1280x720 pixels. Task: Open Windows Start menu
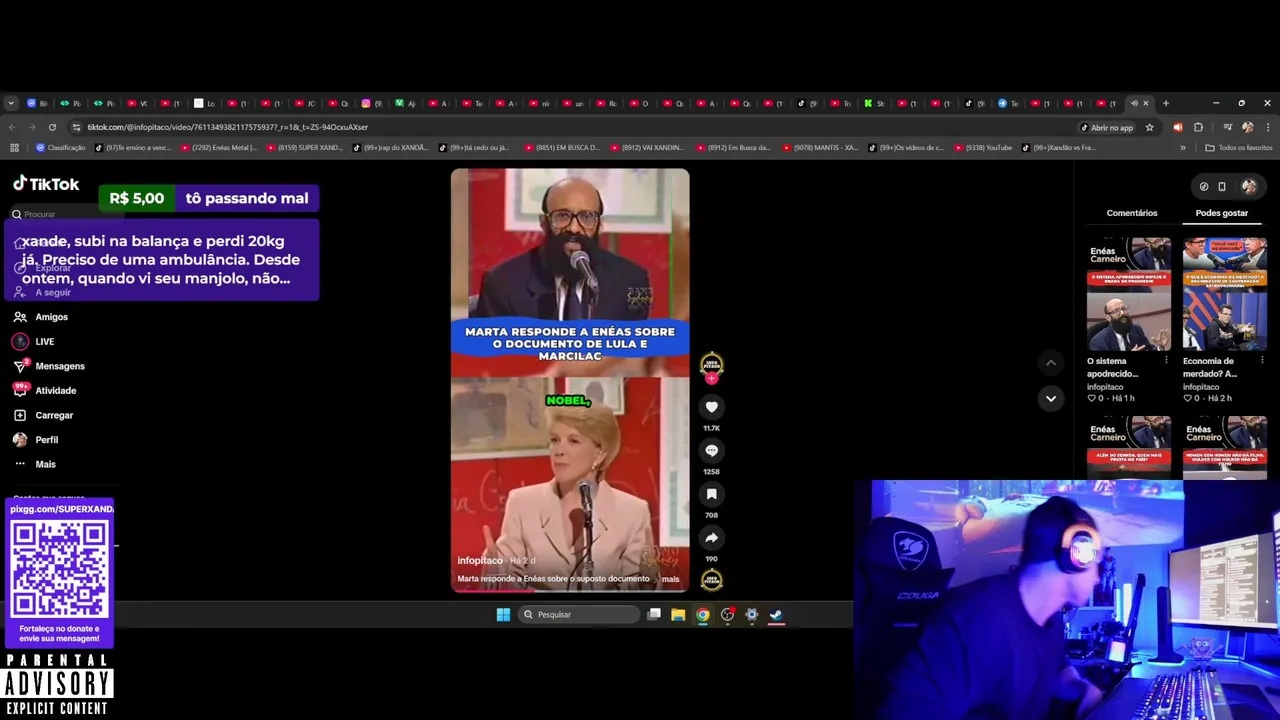(x=503, y=615)
